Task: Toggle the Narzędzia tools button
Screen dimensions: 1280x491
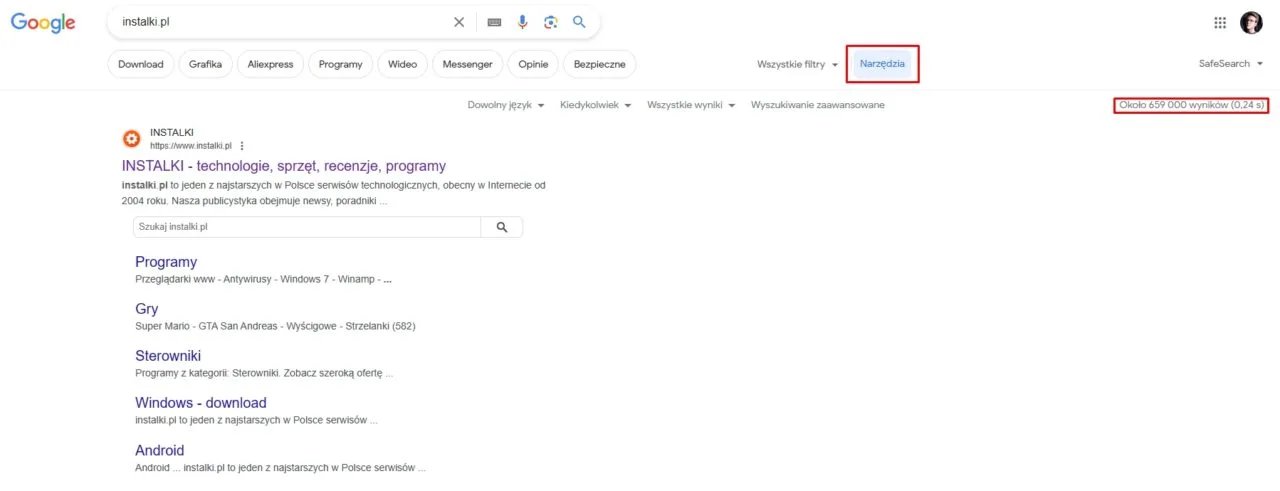Action: coord(882,64)
